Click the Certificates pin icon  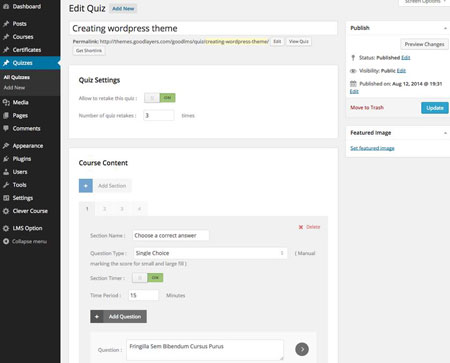pos(6,50)
